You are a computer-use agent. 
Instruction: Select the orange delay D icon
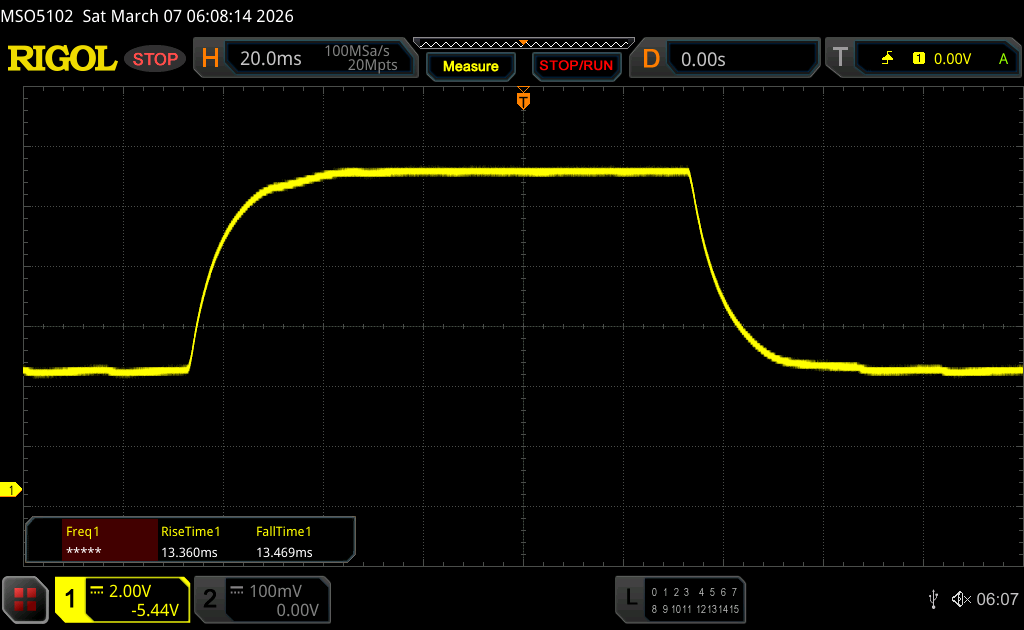tap(651, 59)
